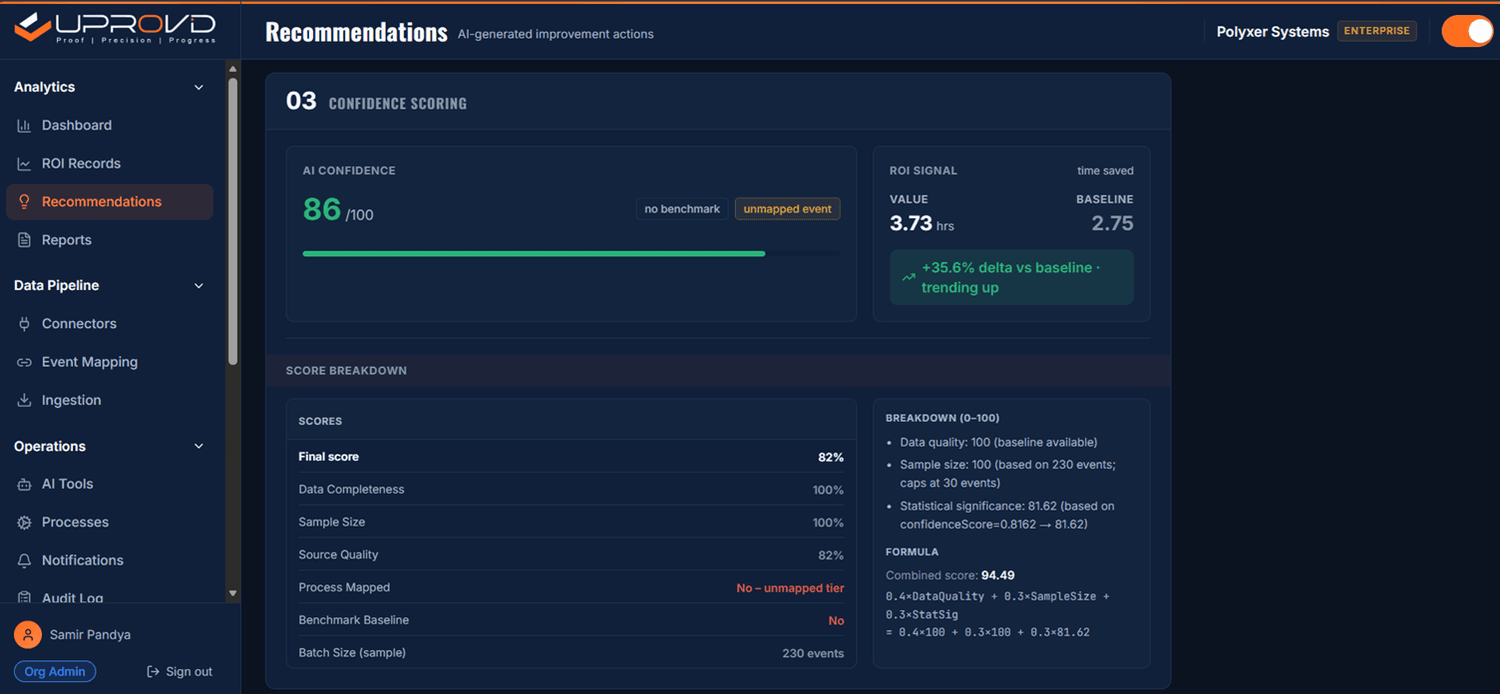The width and height of the screenshot is (1500, 694).
Task: Open Event Mapping
Action: click(109, 362)
